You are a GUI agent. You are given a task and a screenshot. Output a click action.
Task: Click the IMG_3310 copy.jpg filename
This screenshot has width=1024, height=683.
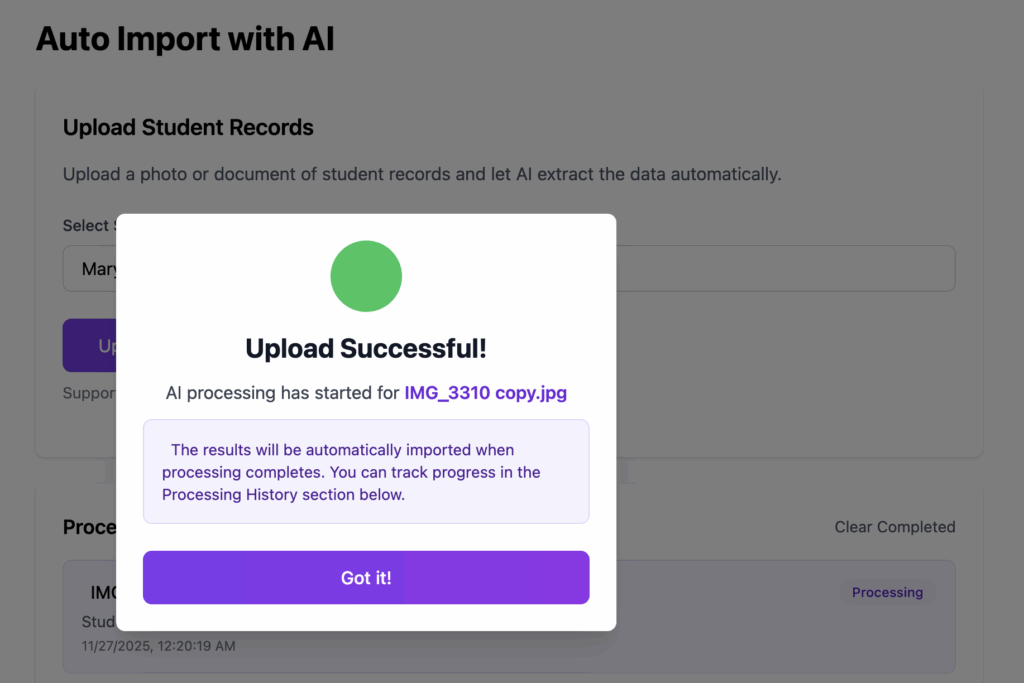[x=485, y=393]
